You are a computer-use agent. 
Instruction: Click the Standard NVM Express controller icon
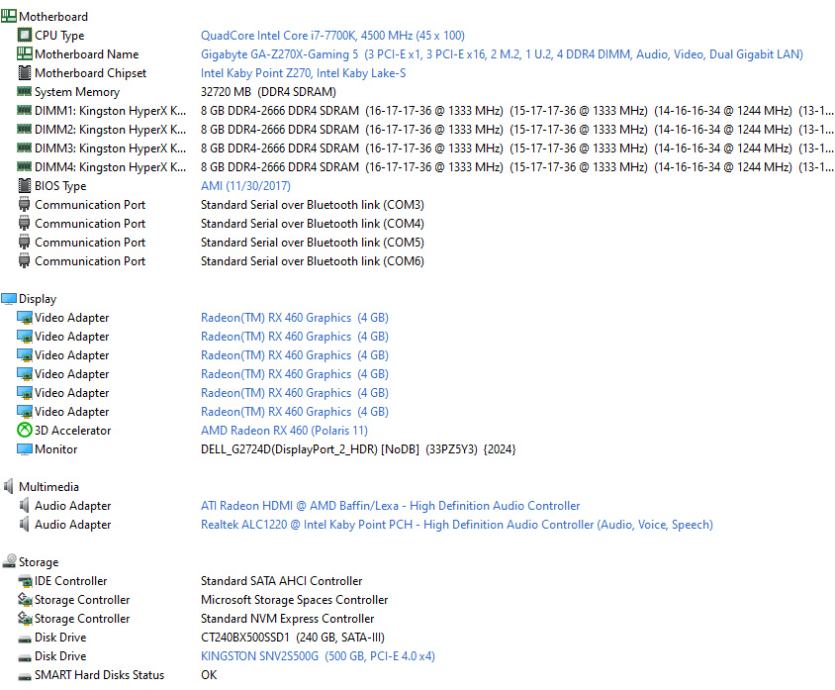pyautogui.click(x=24, y=618)
